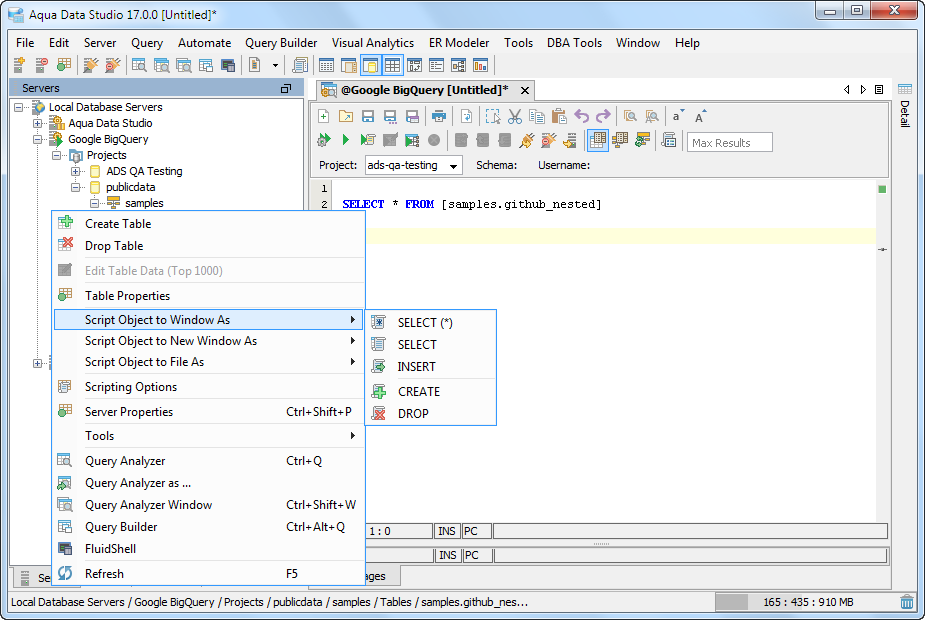
Task: Click Scripting Options in context menu
Action: [209, 386]
